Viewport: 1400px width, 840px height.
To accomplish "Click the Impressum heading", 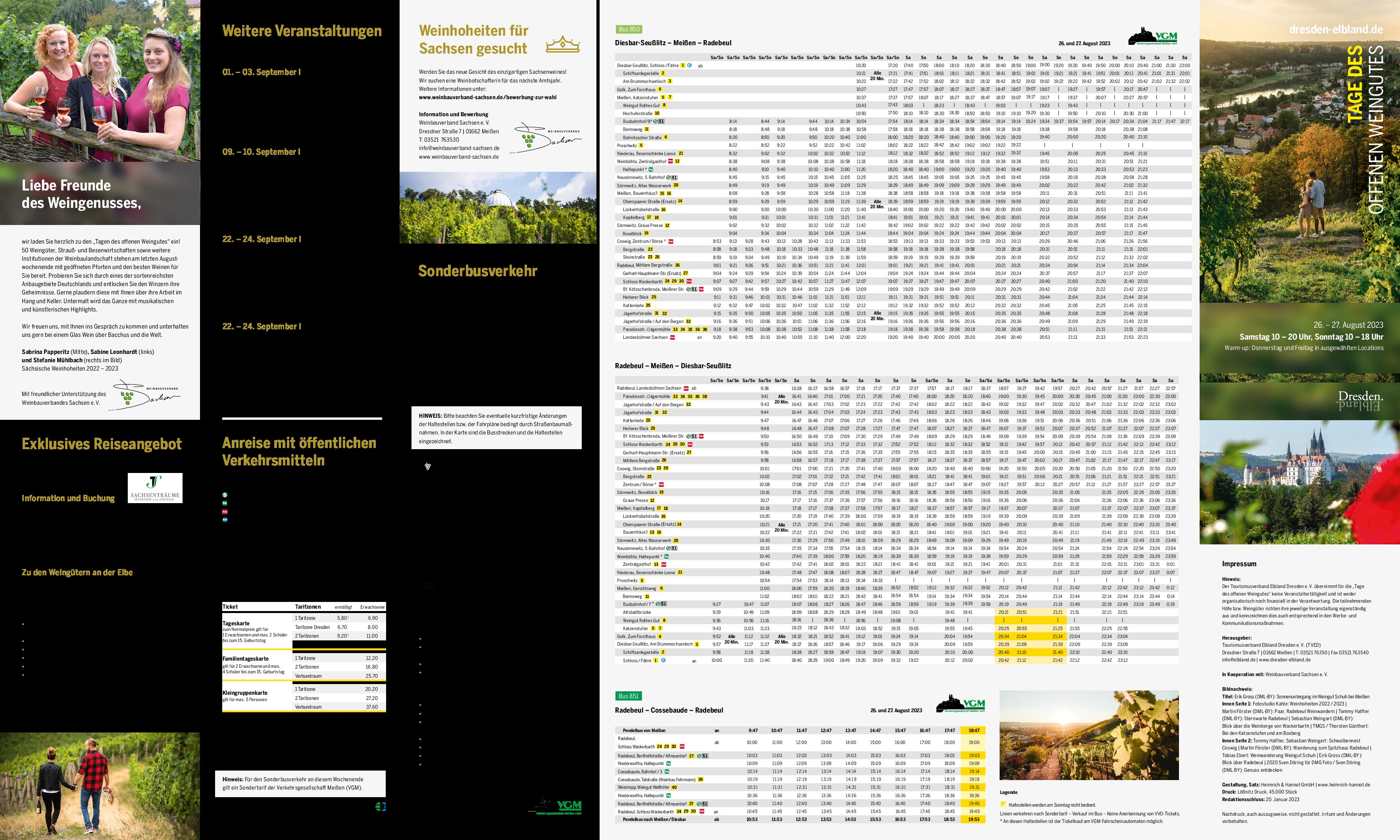I will click(1238, 564).
